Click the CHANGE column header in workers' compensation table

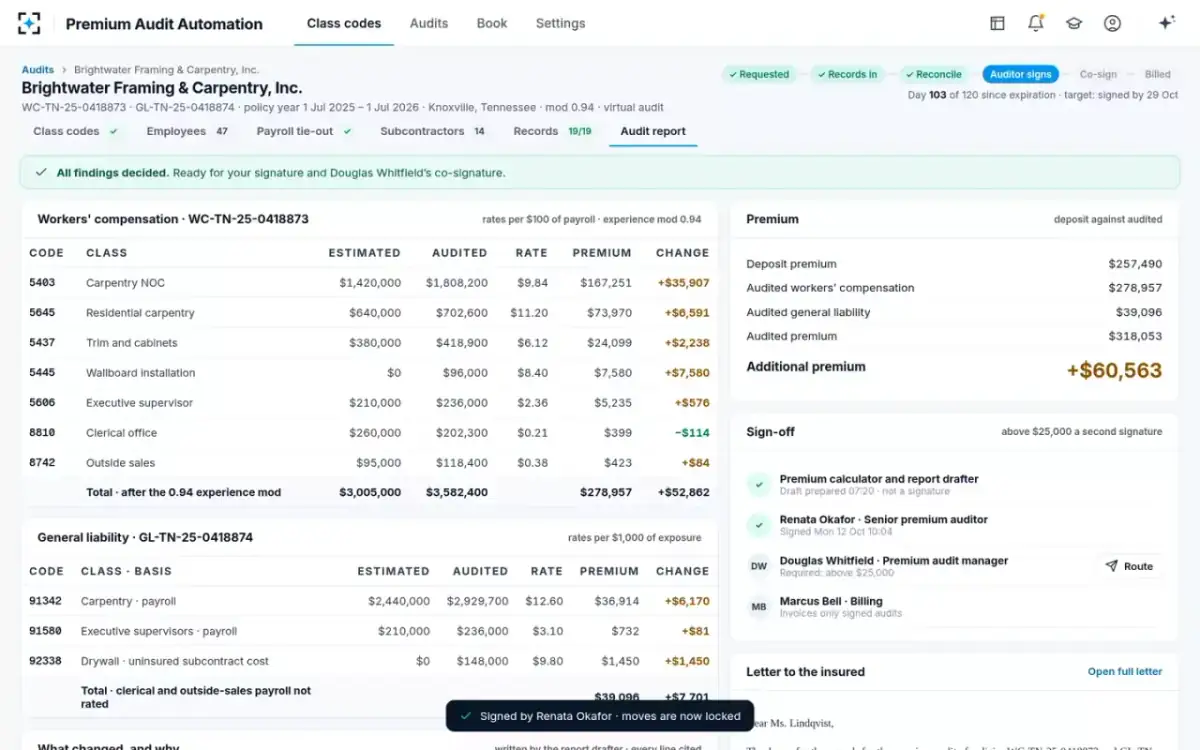click(x=682, y=253)
